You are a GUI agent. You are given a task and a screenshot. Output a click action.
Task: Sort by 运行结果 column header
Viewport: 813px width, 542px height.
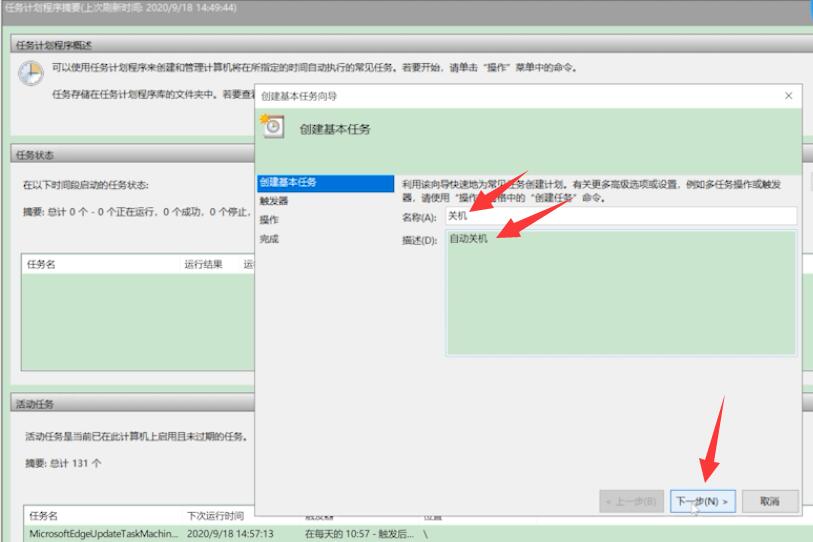point(204,264)
